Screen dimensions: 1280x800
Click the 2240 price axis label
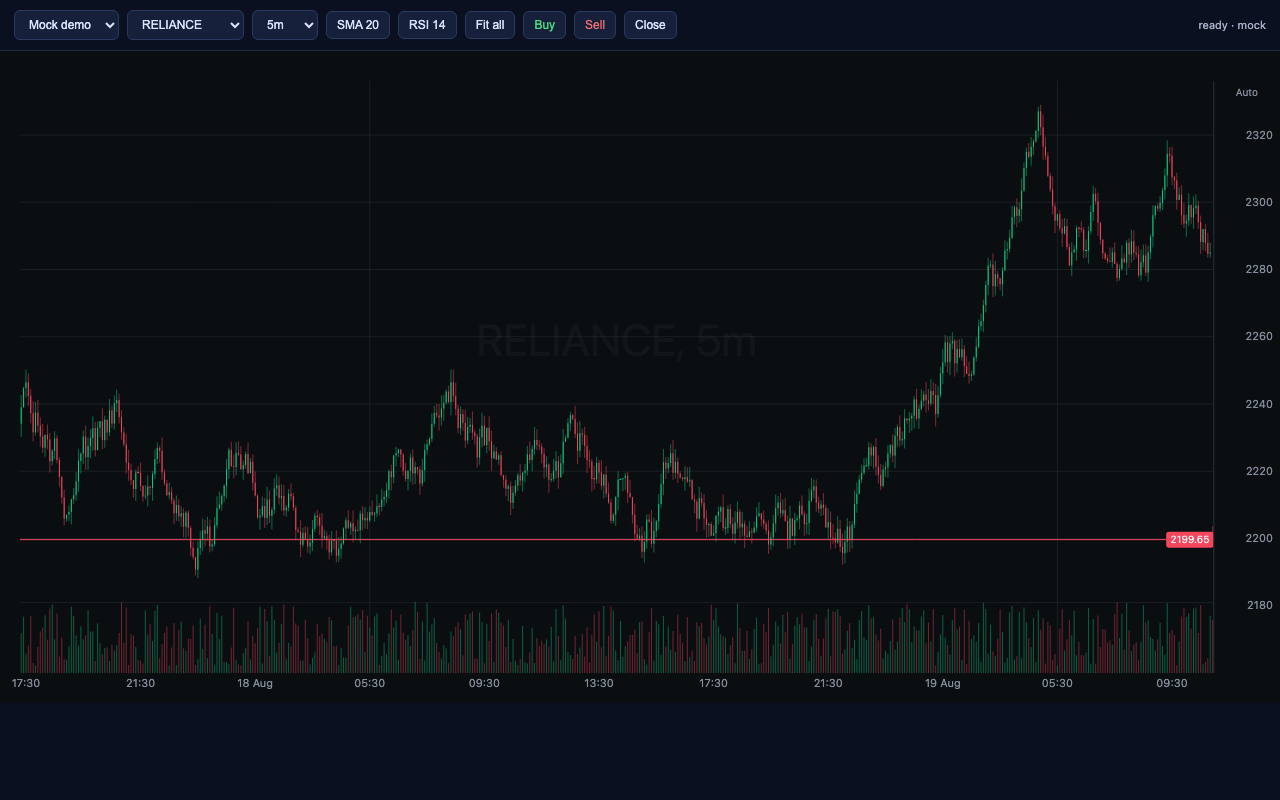(1259, 404)
